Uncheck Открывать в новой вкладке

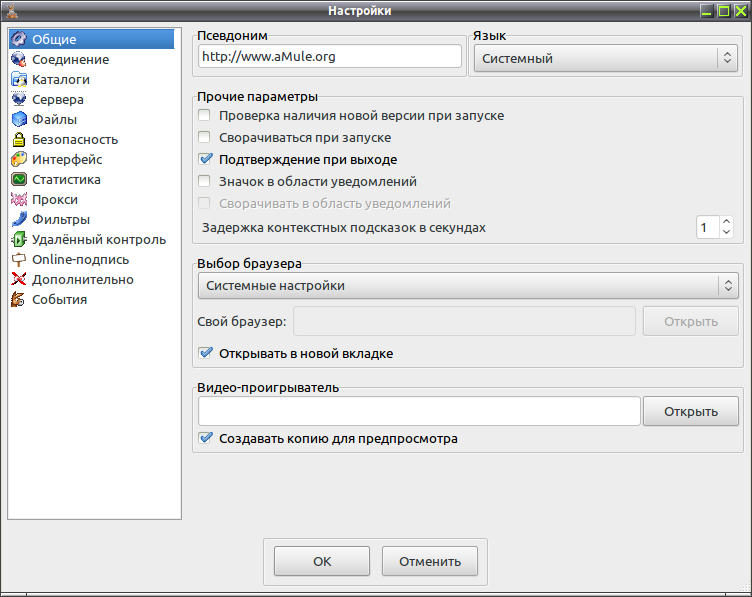tap(205, 353)
